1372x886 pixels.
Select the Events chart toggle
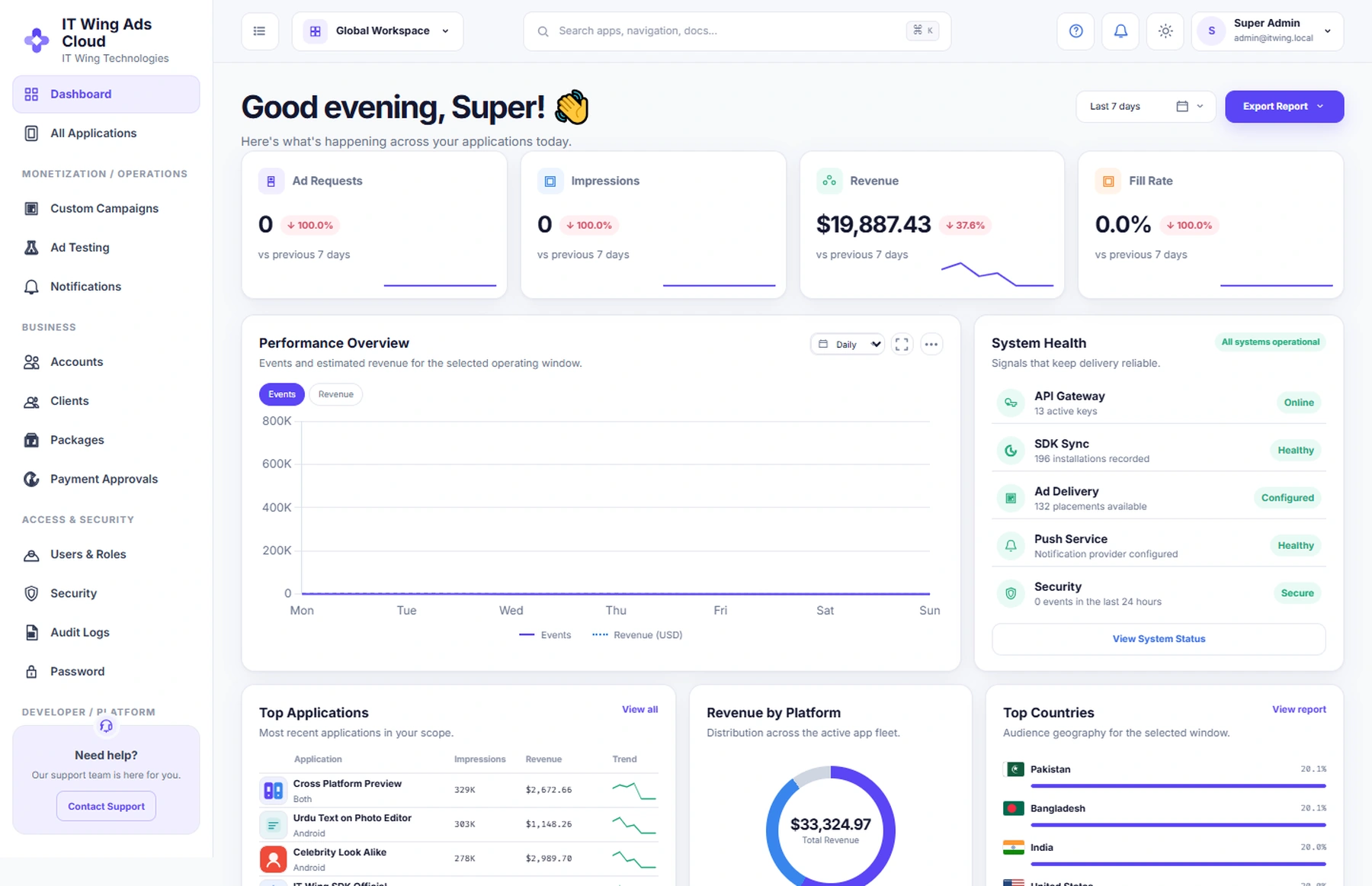[x=282, y=394]
